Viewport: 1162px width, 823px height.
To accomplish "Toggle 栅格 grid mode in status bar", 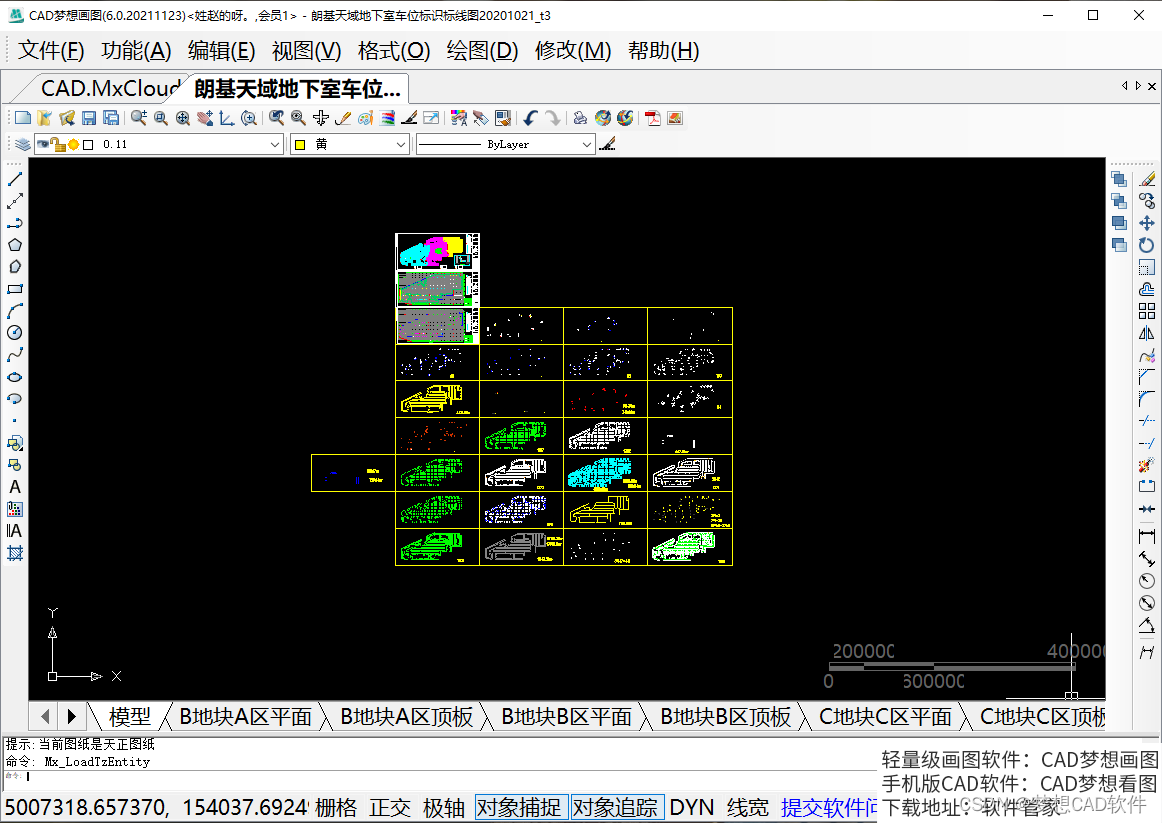I will click(x=336, y=807).
